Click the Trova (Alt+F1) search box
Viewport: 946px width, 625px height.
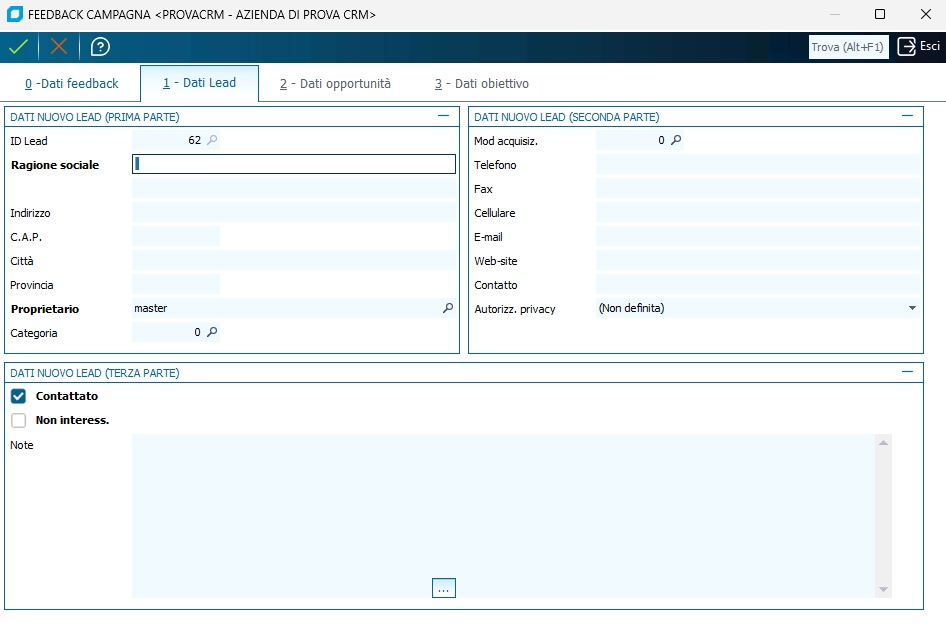(x=848, y=47)
